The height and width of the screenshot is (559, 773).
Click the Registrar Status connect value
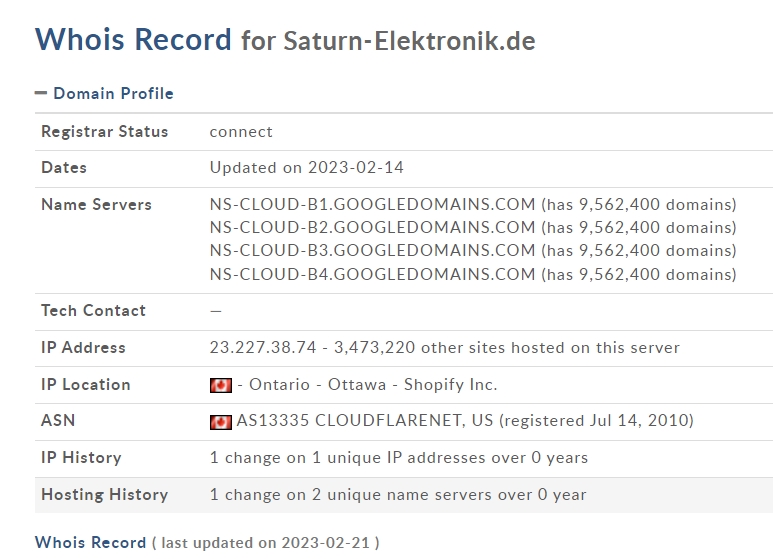[x=241, y=132]
